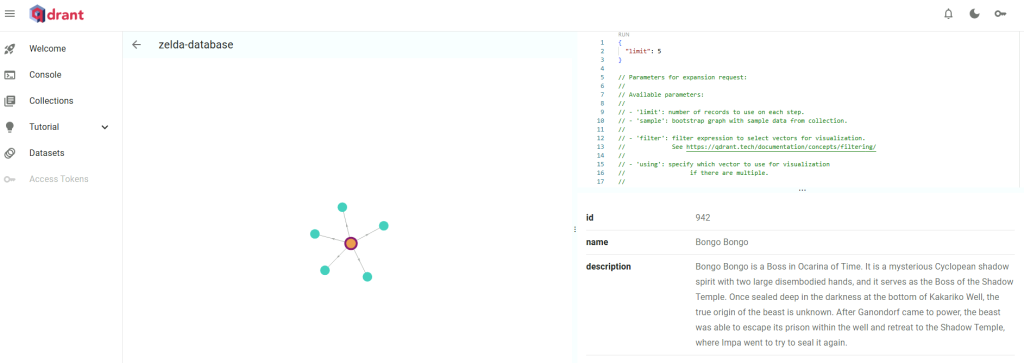Open the notifications bell

pos(948,14)
